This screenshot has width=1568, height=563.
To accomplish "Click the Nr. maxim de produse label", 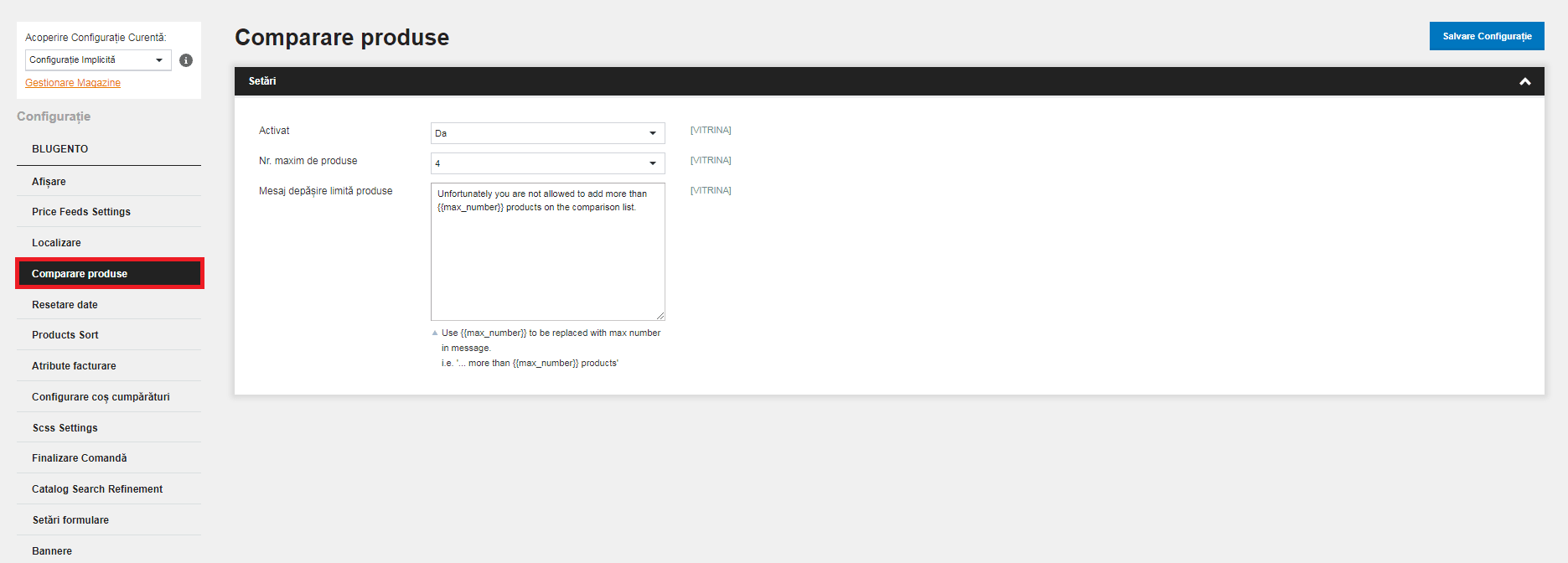I will point(308,161).
